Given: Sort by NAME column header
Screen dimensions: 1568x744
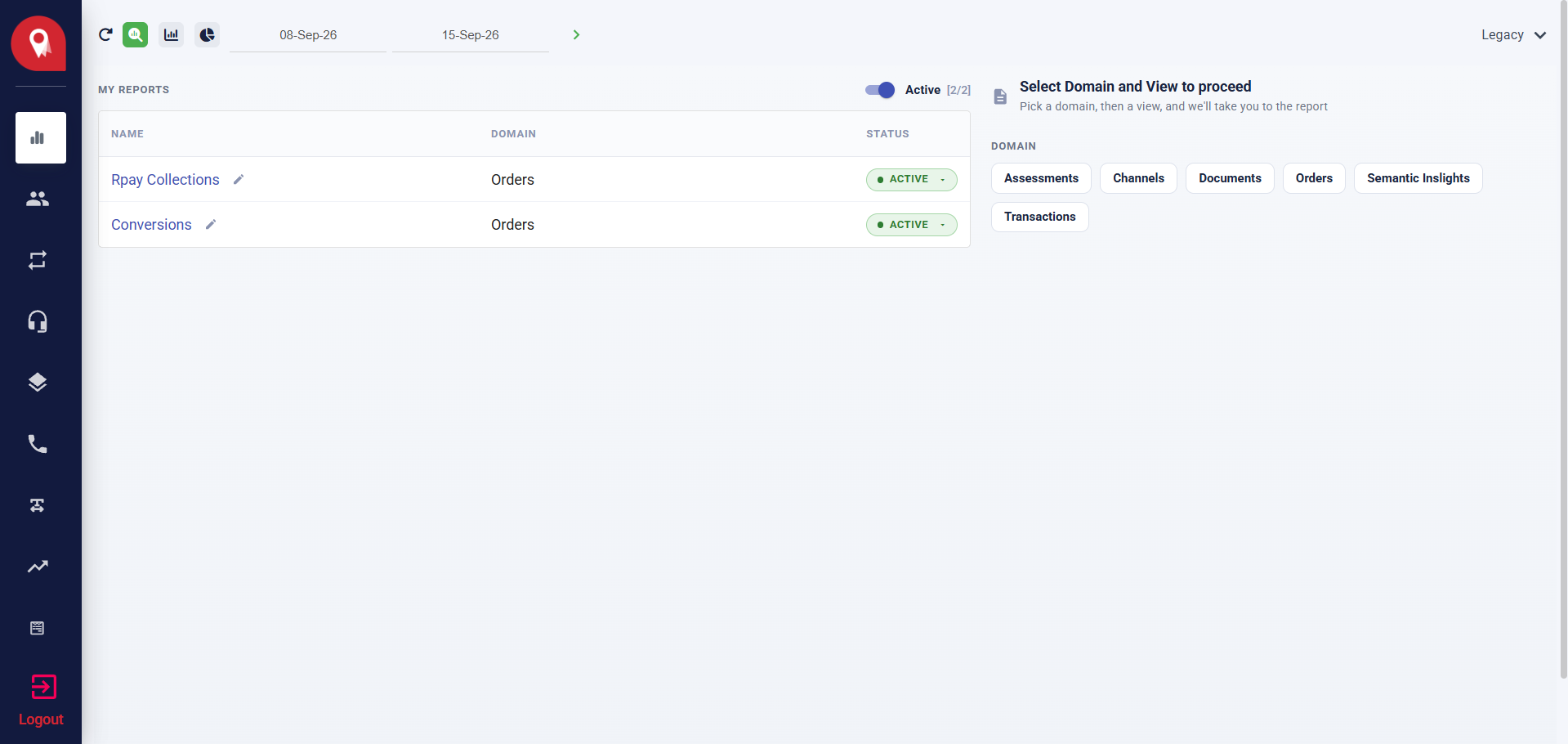Looking at the screenshot, I should coord(127,133).
